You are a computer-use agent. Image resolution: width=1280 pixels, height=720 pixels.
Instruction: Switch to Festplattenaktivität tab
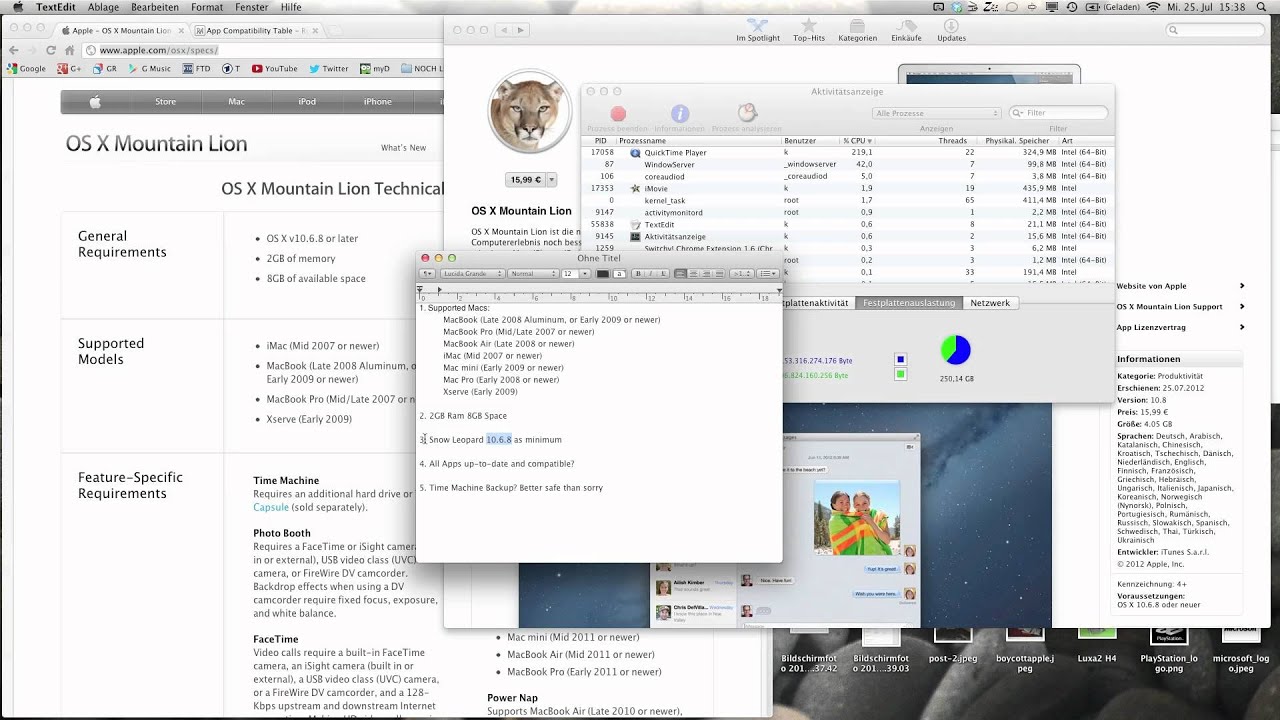[x=818, y=303]
